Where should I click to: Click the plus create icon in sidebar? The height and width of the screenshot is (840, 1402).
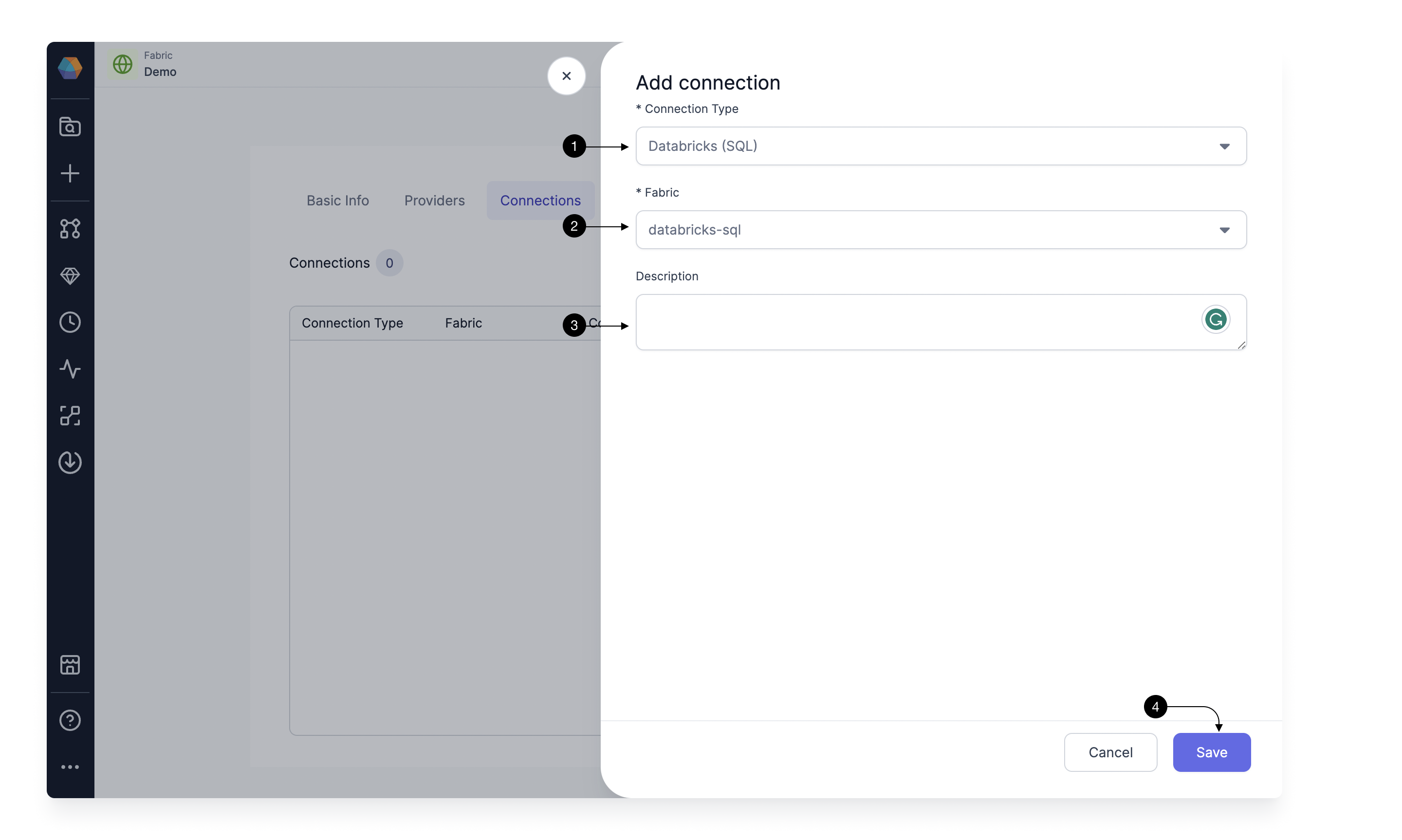click(x=70, y=173)
